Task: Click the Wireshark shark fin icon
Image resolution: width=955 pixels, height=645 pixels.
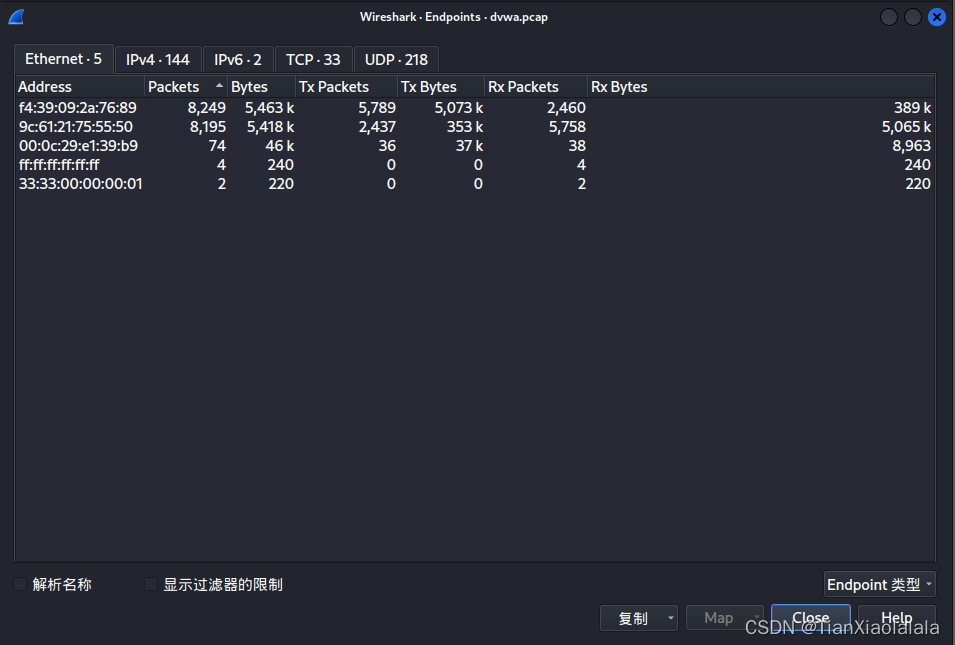Action: [16, 17]
